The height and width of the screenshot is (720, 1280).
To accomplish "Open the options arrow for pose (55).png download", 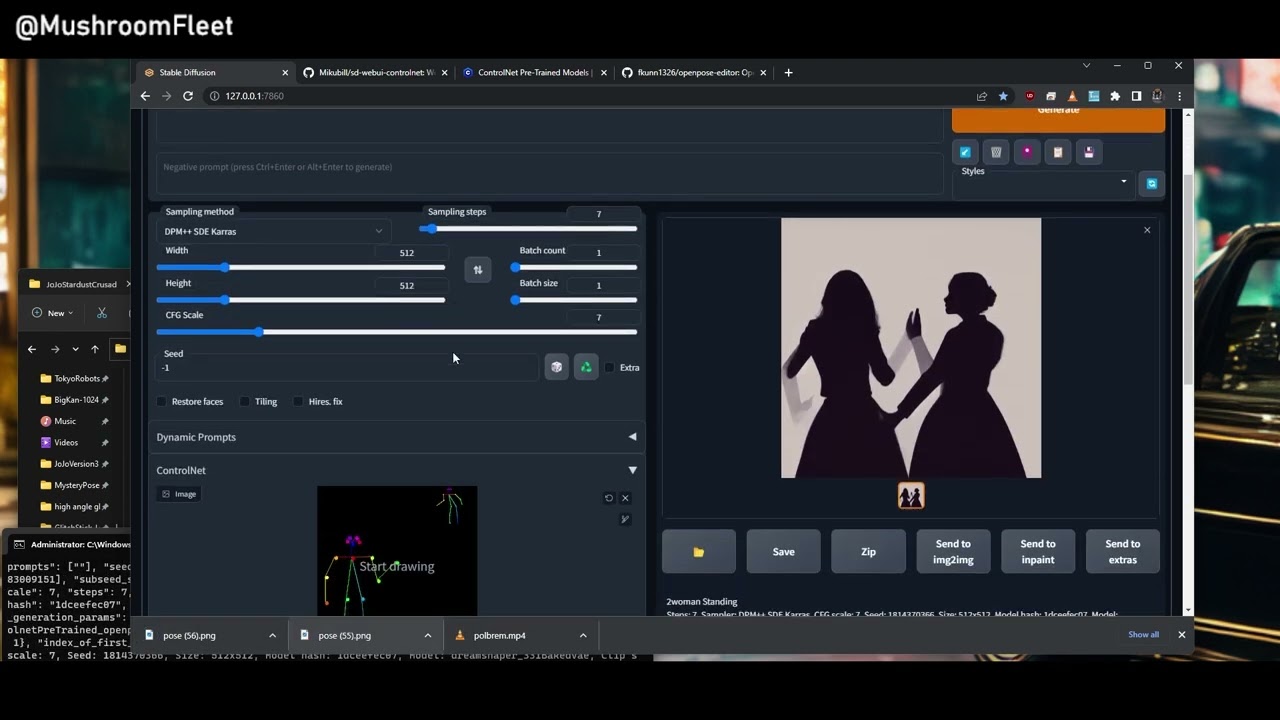I will pos(427,635).
